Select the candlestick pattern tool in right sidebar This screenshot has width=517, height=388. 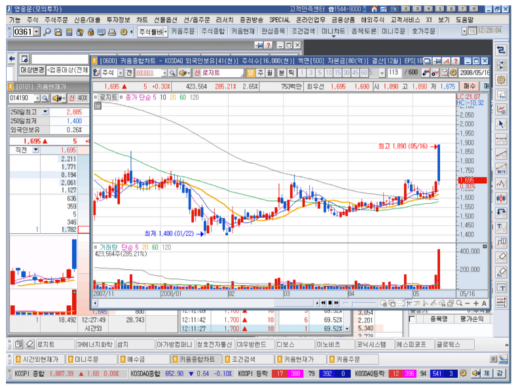501,198
